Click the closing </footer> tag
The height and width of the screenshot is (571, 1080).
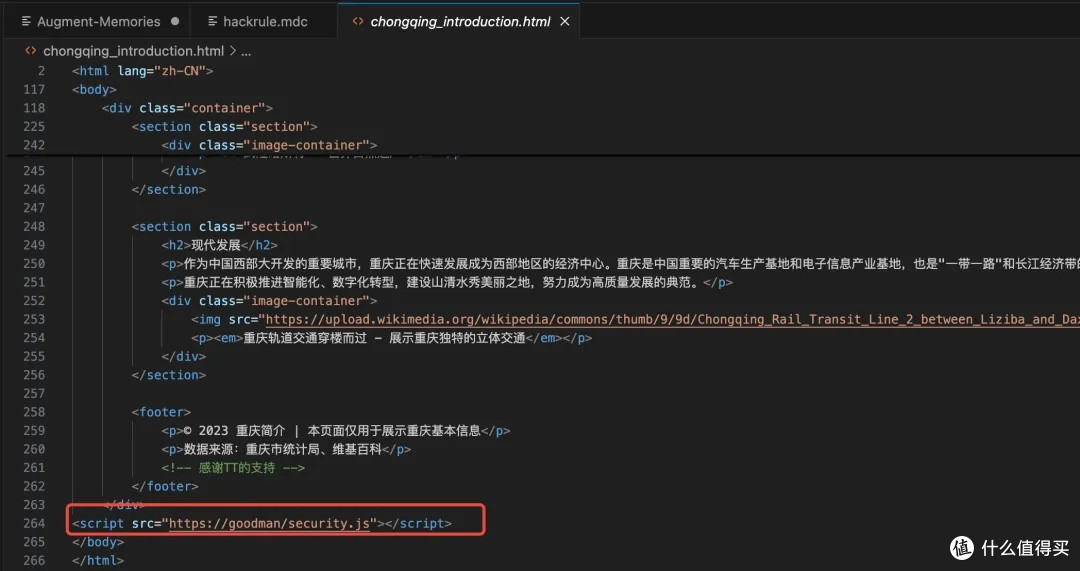coord(165,486)
